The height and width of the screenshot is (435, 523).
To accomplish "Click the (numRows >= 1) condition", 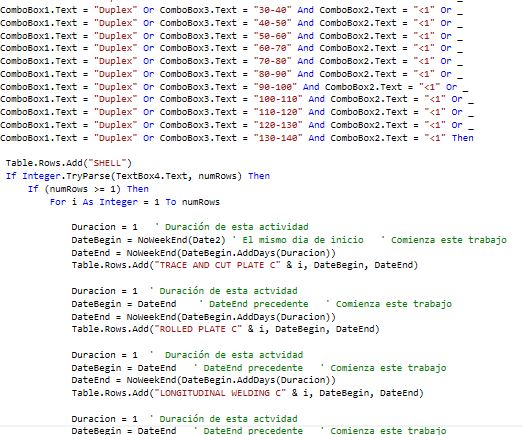I will pos(82,189).
